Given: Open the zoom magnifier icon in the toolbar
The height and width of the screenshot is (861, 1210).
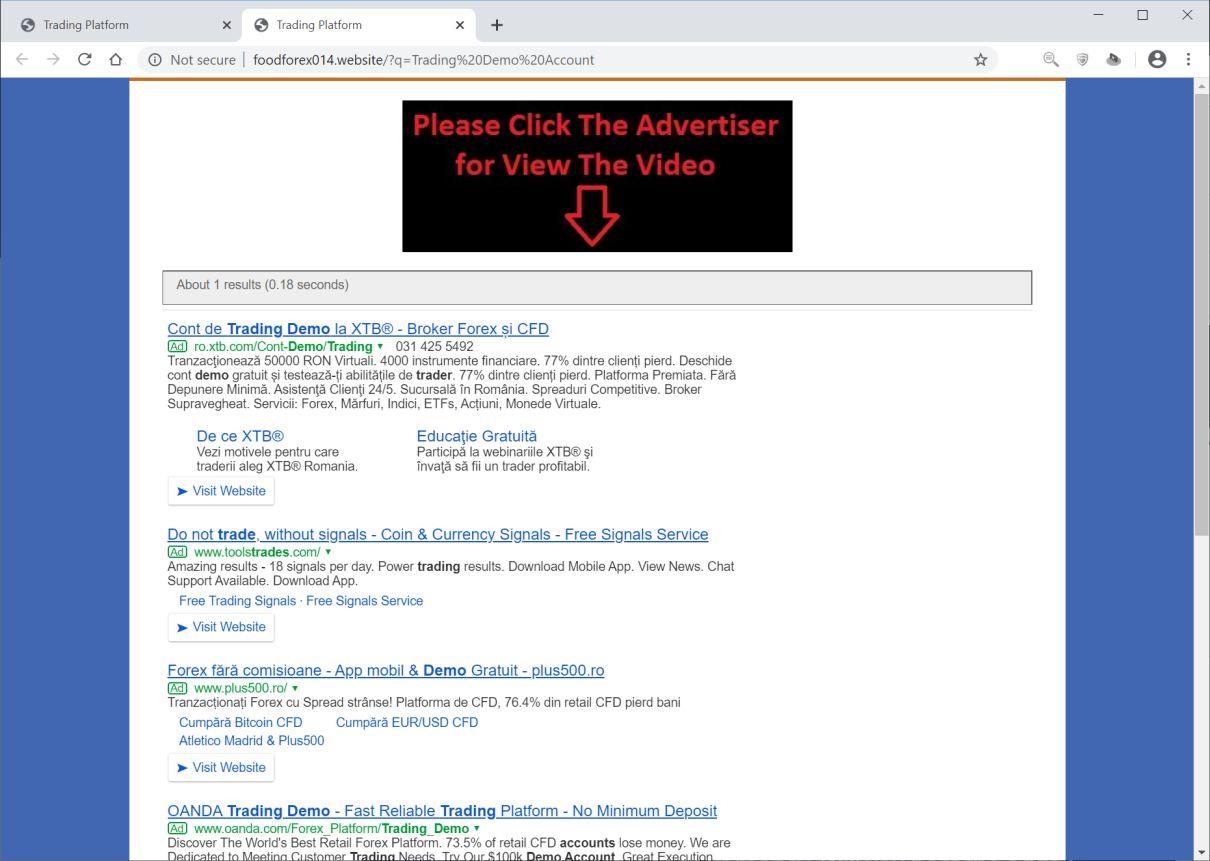Looking at the screenshot, I should (1050, 60).
